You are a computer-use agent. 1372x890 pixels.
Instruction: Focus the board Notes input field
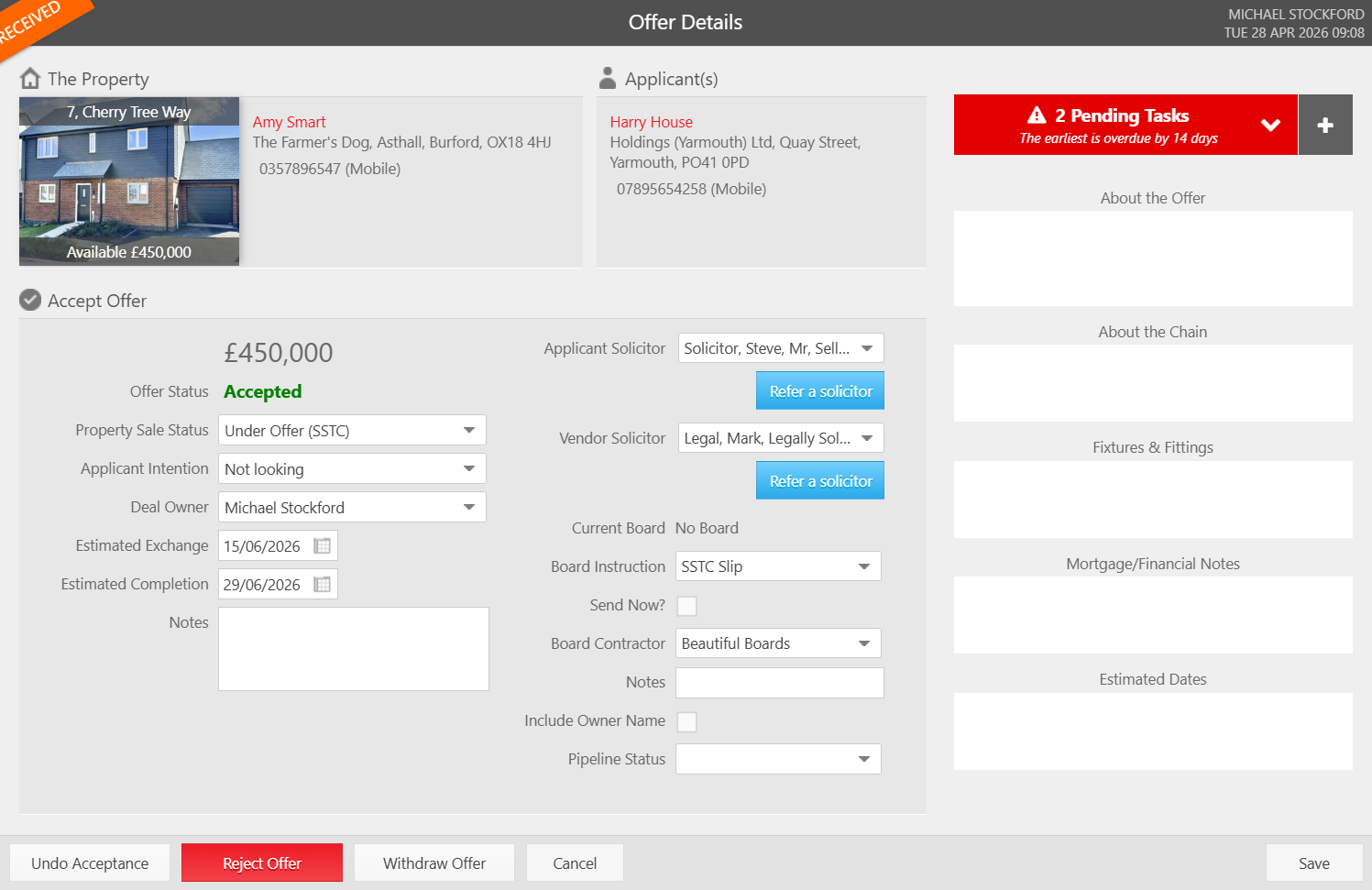click(780, 683)
